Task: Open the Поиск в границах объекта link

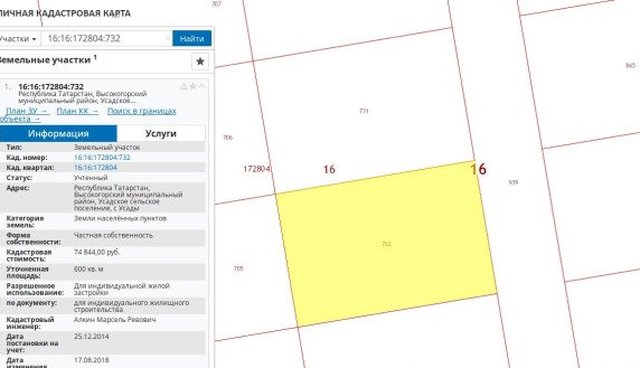Action: [142, 111]
